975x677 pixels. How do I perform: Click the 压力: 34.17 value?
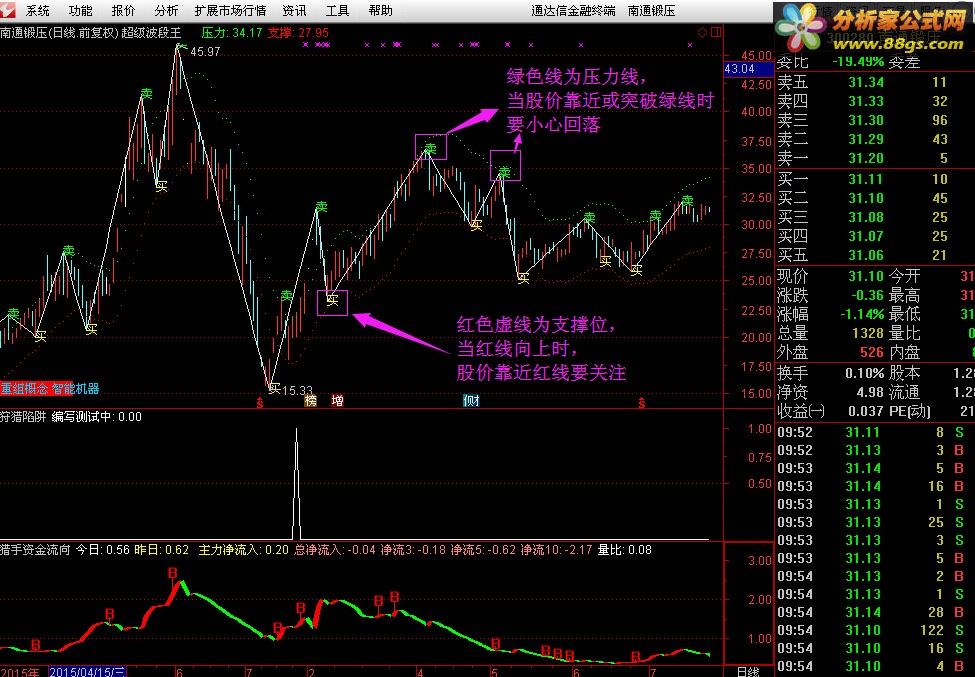pos(232,32)
